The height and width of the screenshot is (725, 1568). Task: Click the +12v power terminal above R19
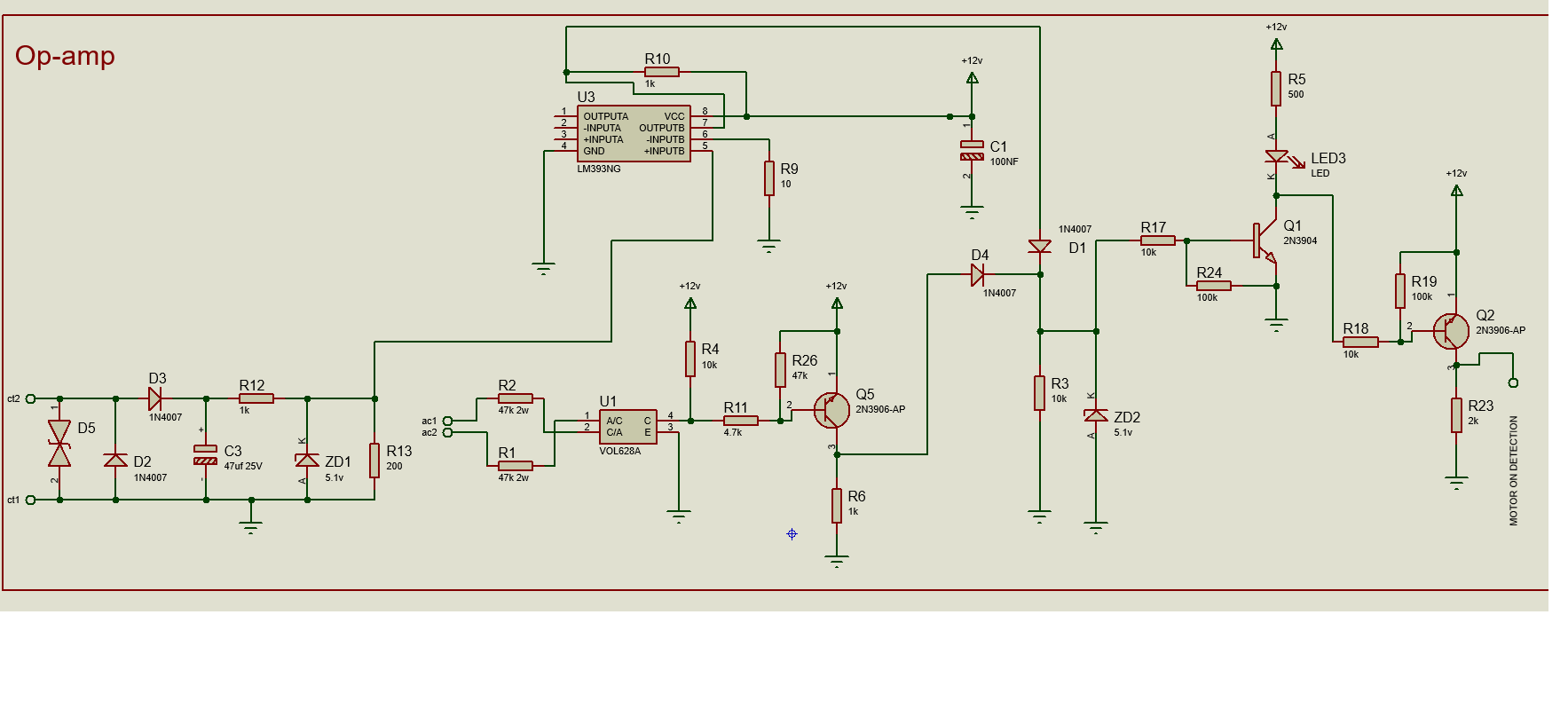point(1456,190)
